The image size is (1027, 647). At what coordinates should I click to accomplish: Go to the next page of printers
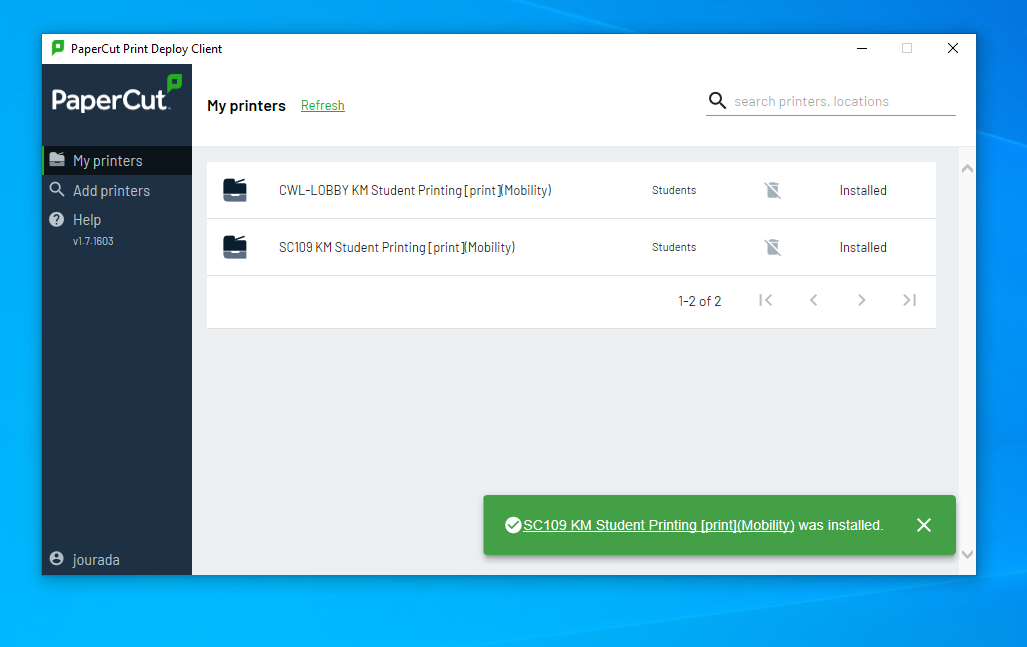pyautogui.click(x=861, y=300)
